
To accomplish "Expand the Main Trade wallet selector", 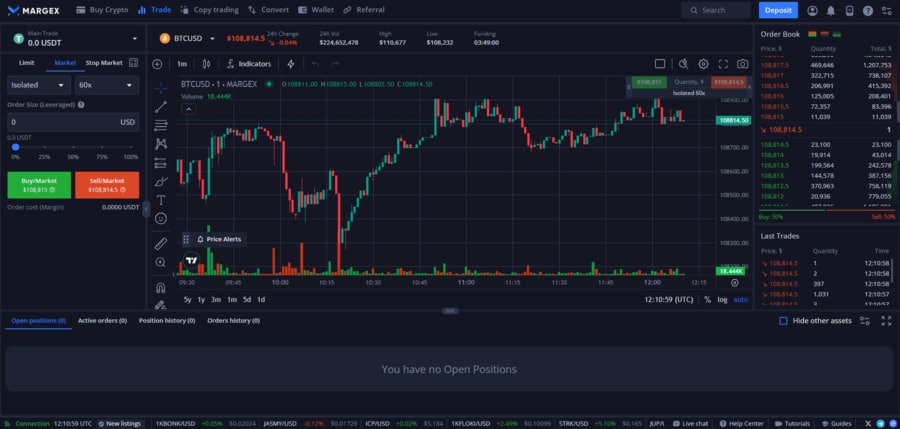I will pos(134,38).
